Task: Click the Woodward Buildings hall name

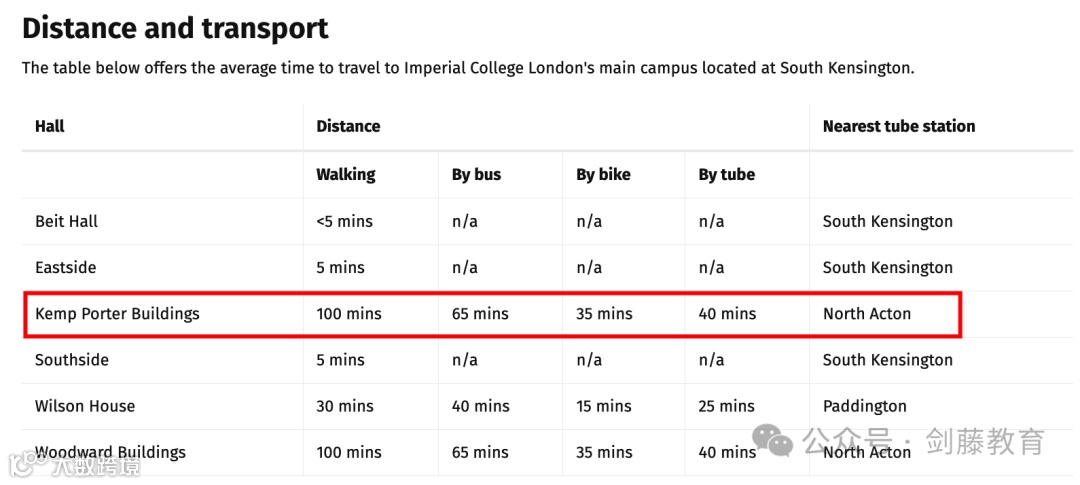Action: (110, 452)
